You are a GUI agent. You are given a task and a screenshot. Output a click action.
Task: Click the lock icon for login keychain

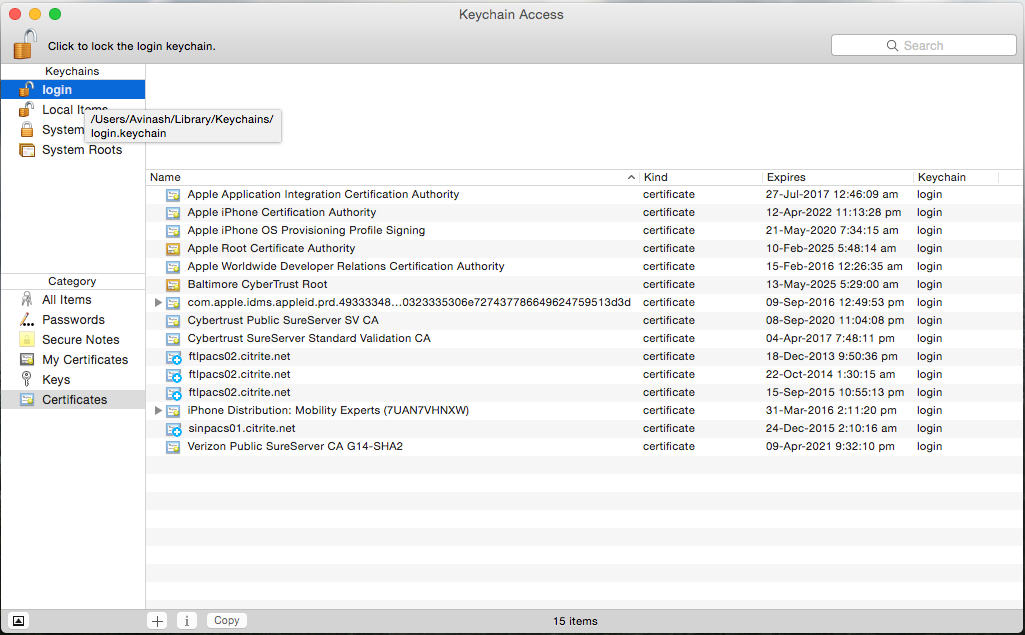25,44
